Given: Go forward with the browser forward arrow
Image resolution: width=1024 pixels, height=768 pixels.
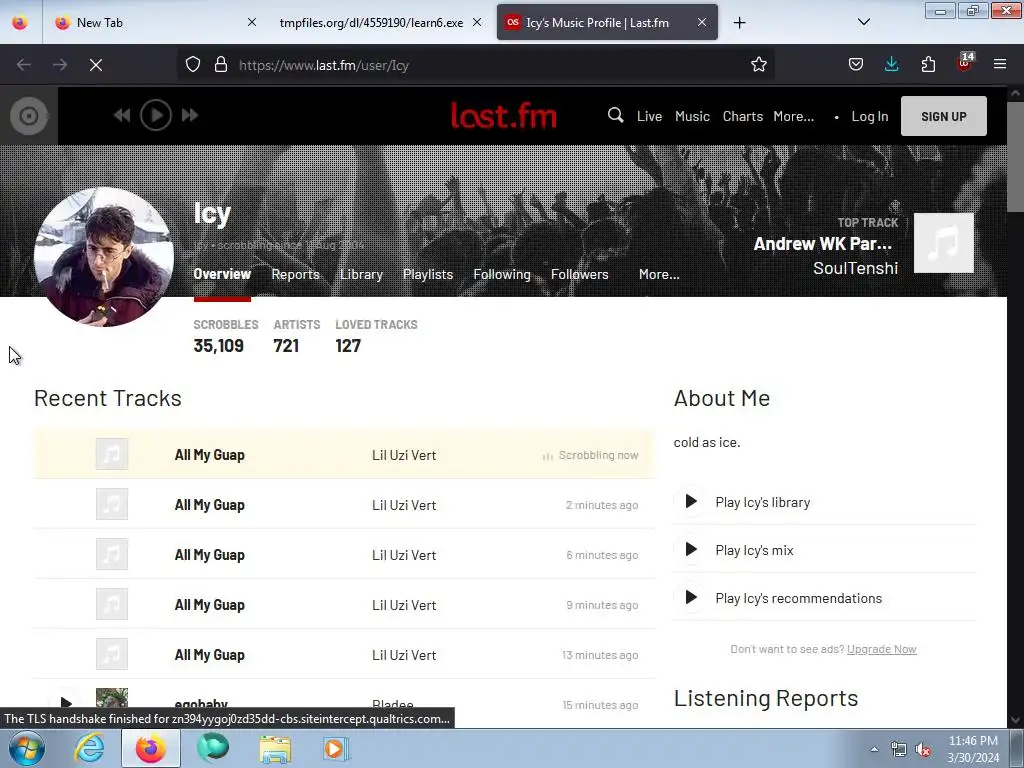Looking at the screenshot, I should point(60,65).
